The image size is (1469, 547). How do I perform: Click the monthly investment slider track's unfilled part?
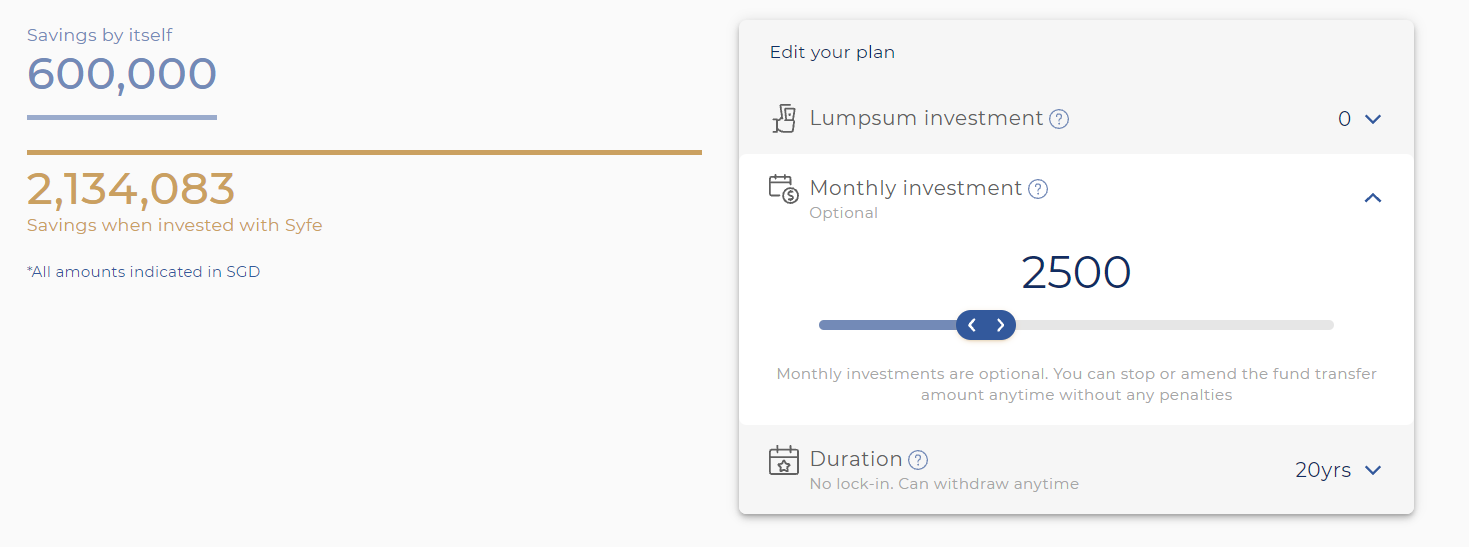(x=1174, y=325)
